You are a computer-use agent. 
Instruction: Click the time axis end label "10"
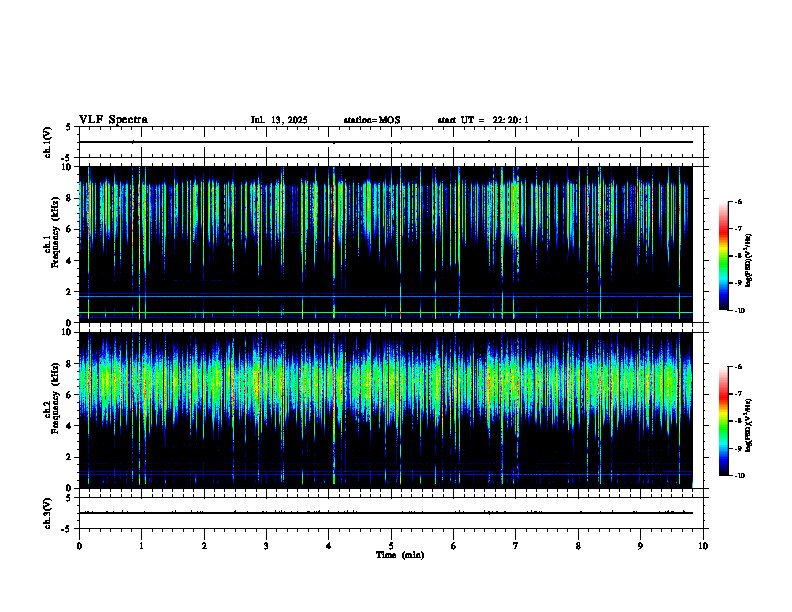(x=703, y=546)
